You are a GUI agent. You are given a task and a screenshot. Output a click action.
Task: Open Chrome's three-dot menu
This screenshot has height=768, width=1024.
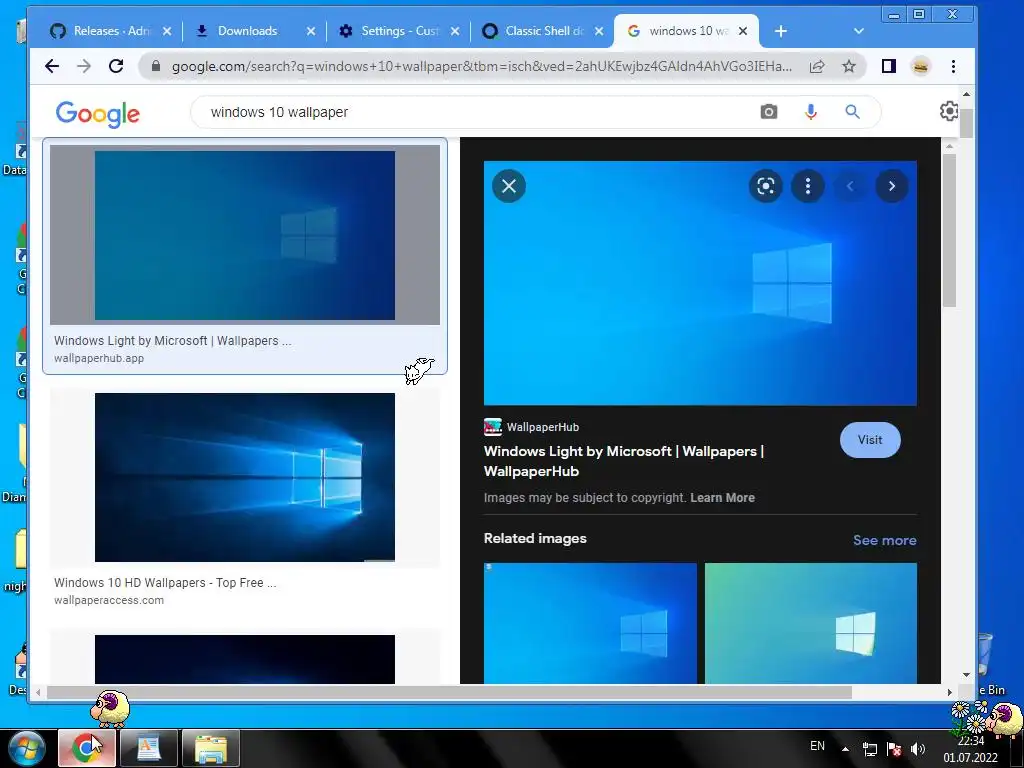(953, 66)
